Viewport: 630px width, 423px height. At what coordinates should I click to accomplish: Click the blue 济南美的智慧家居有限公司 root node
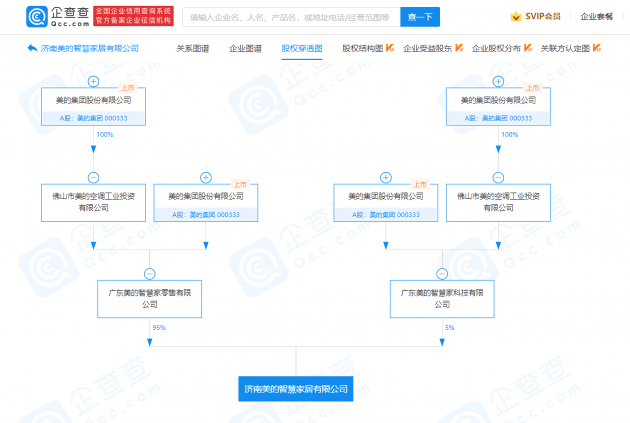tap(296, 389)
